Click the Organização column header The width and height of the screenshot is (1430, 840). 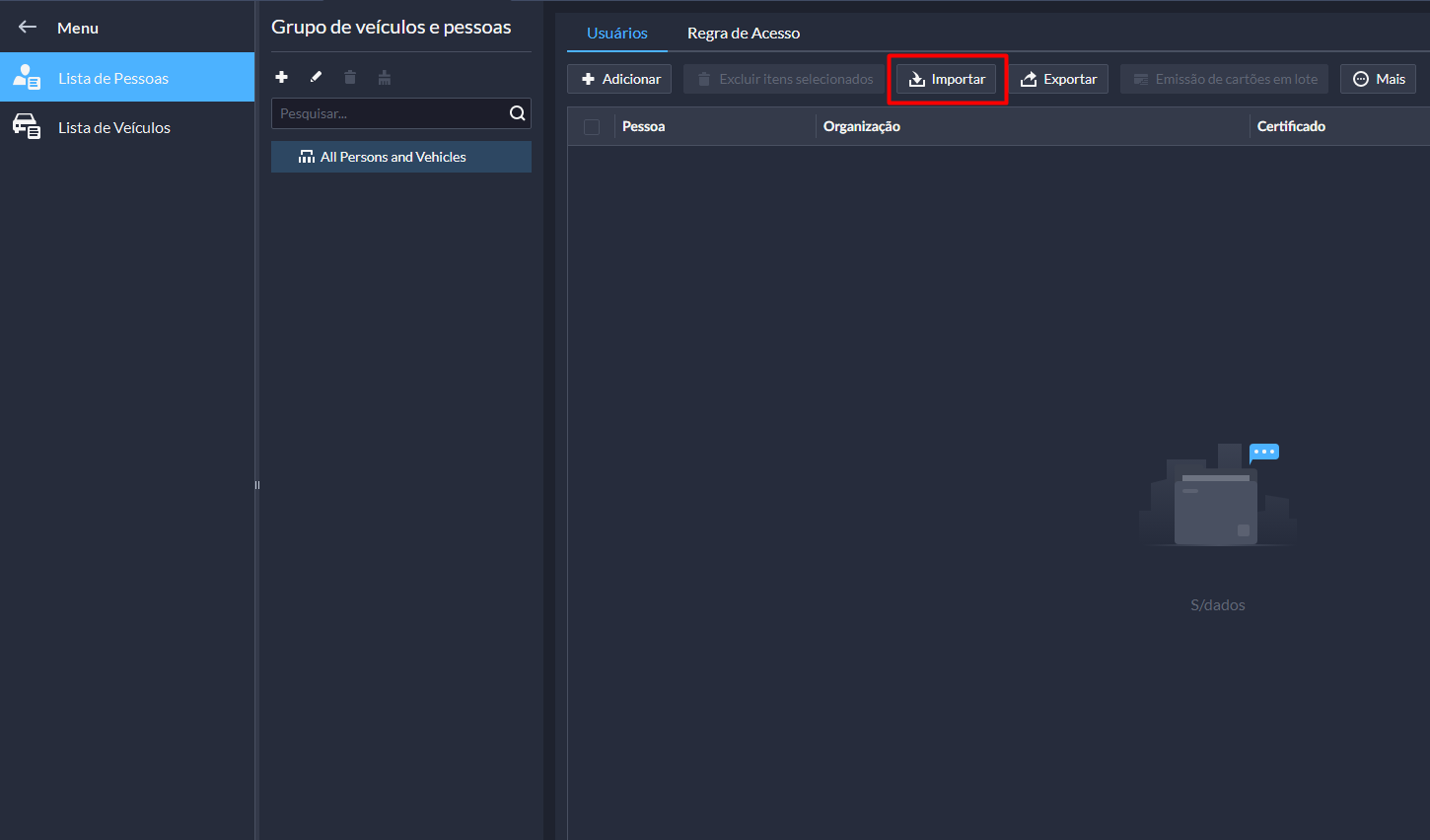point(862,126)
